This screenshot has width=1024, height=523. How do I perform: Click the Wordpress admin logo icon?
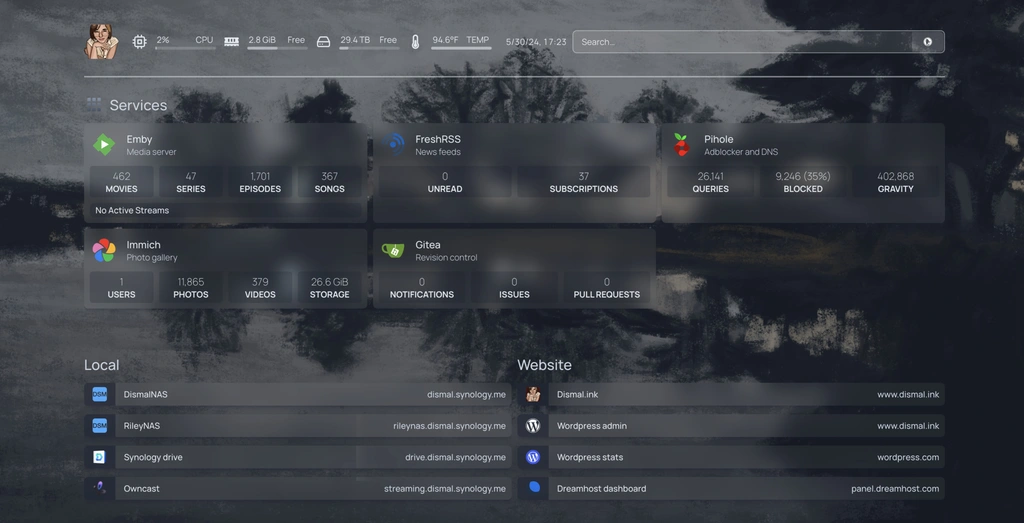point(533,426)
